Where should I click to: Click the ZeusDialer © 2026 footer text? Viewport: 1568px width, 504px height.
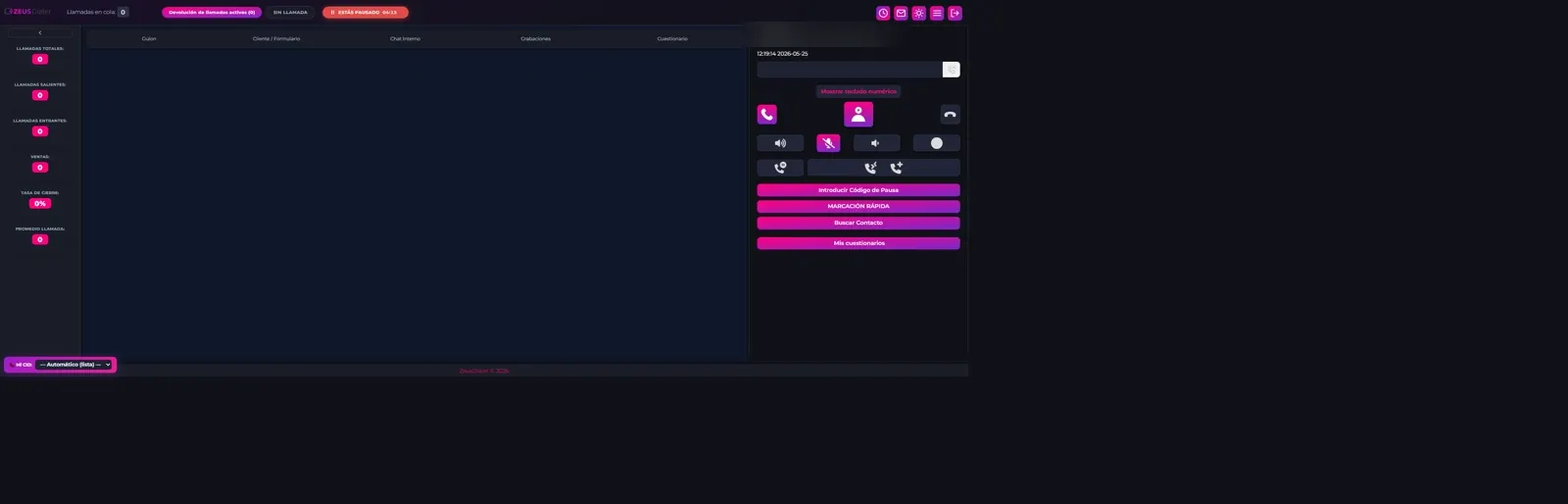pos(484,372)
